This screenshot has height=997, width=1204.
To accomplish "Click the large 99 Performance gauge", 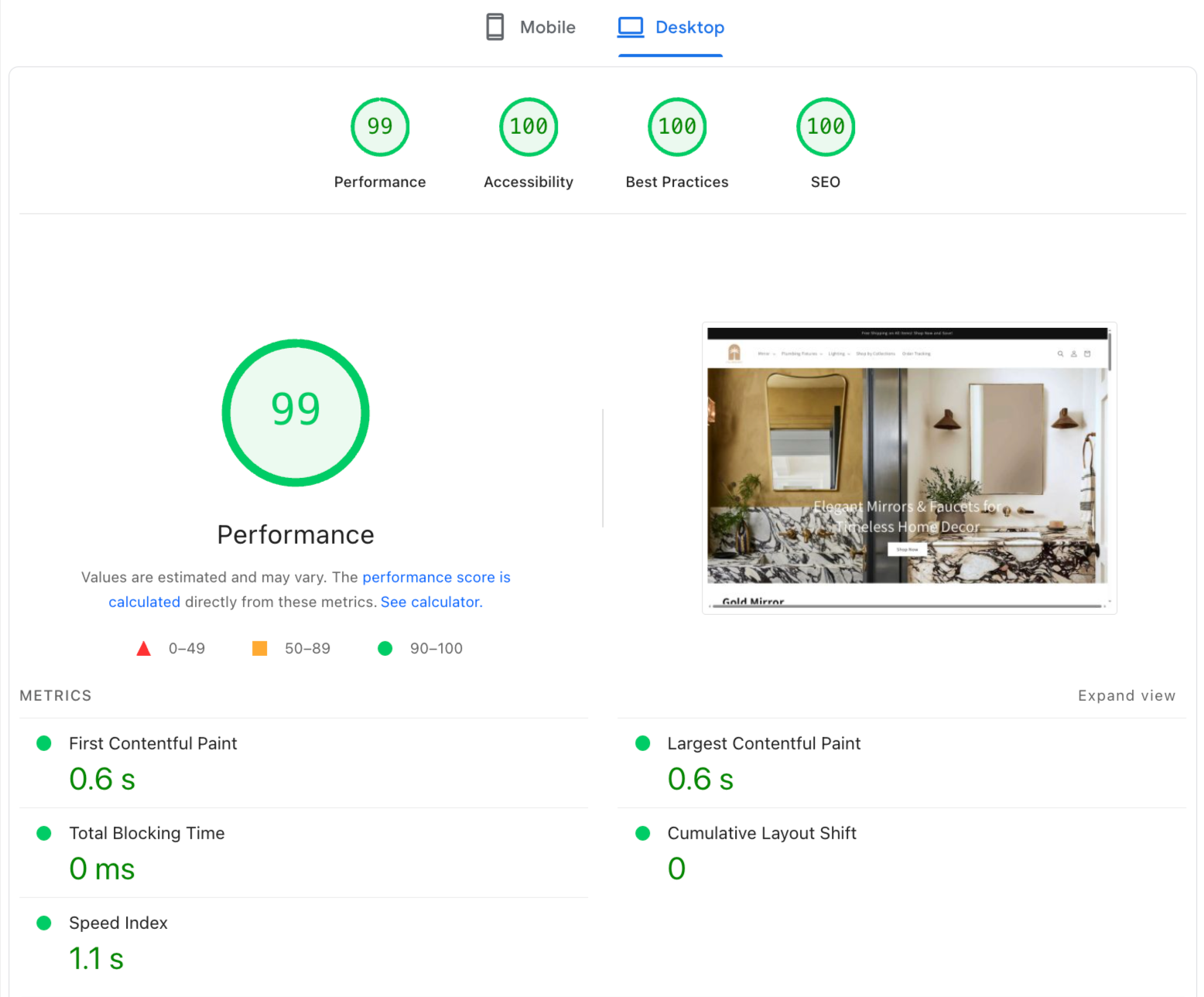I will [296, 412].
